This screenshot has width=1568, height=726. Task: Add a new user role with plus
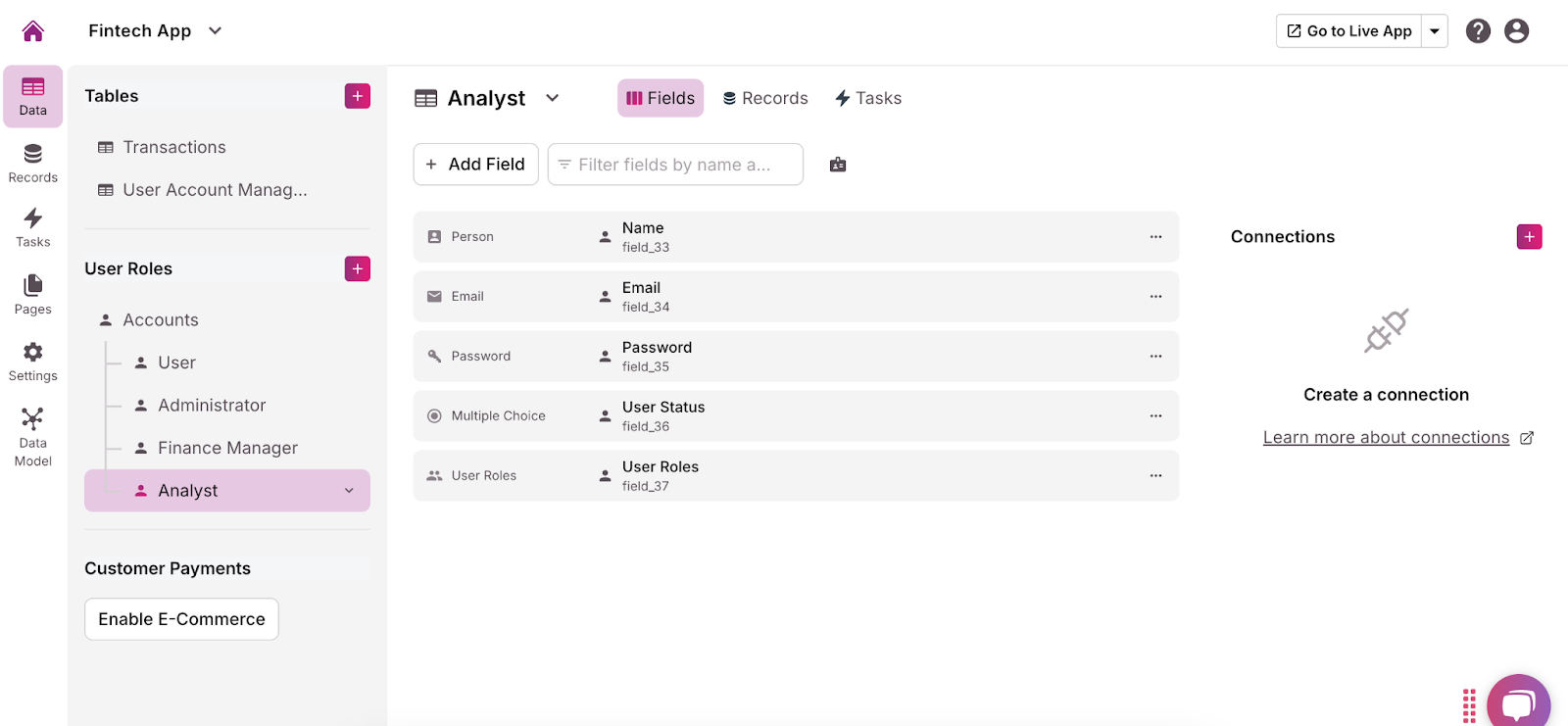click(x=358, y=268)
